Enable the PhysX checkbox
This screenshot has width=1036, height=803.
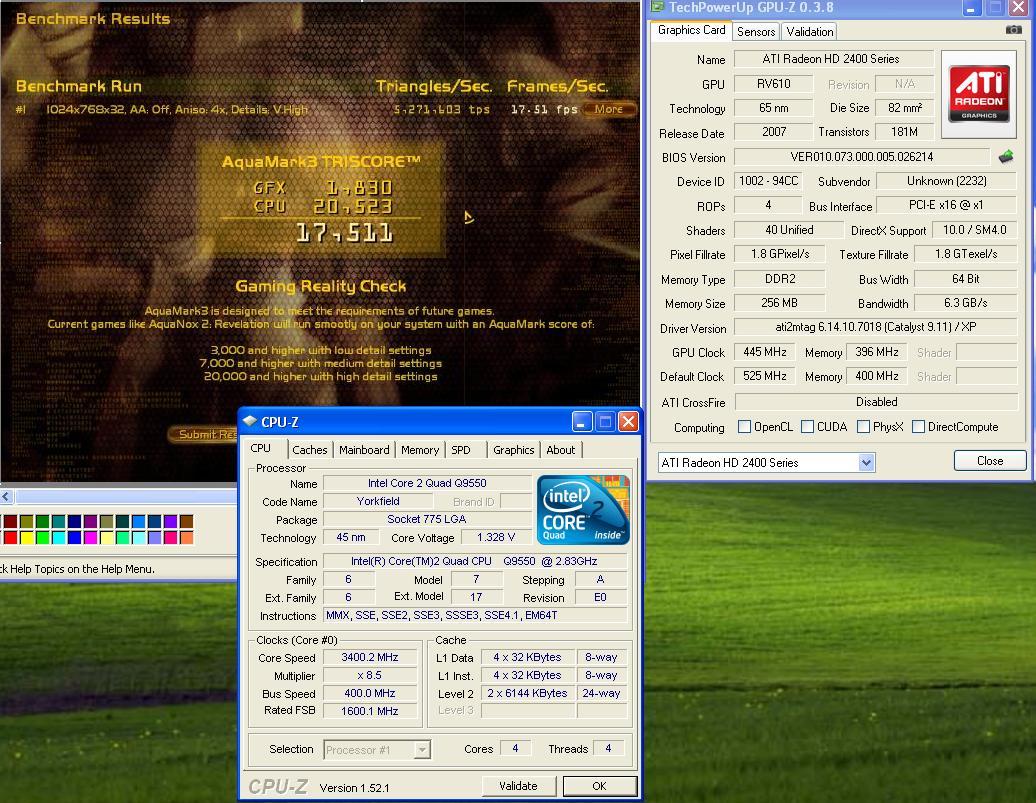coord(863,427)
